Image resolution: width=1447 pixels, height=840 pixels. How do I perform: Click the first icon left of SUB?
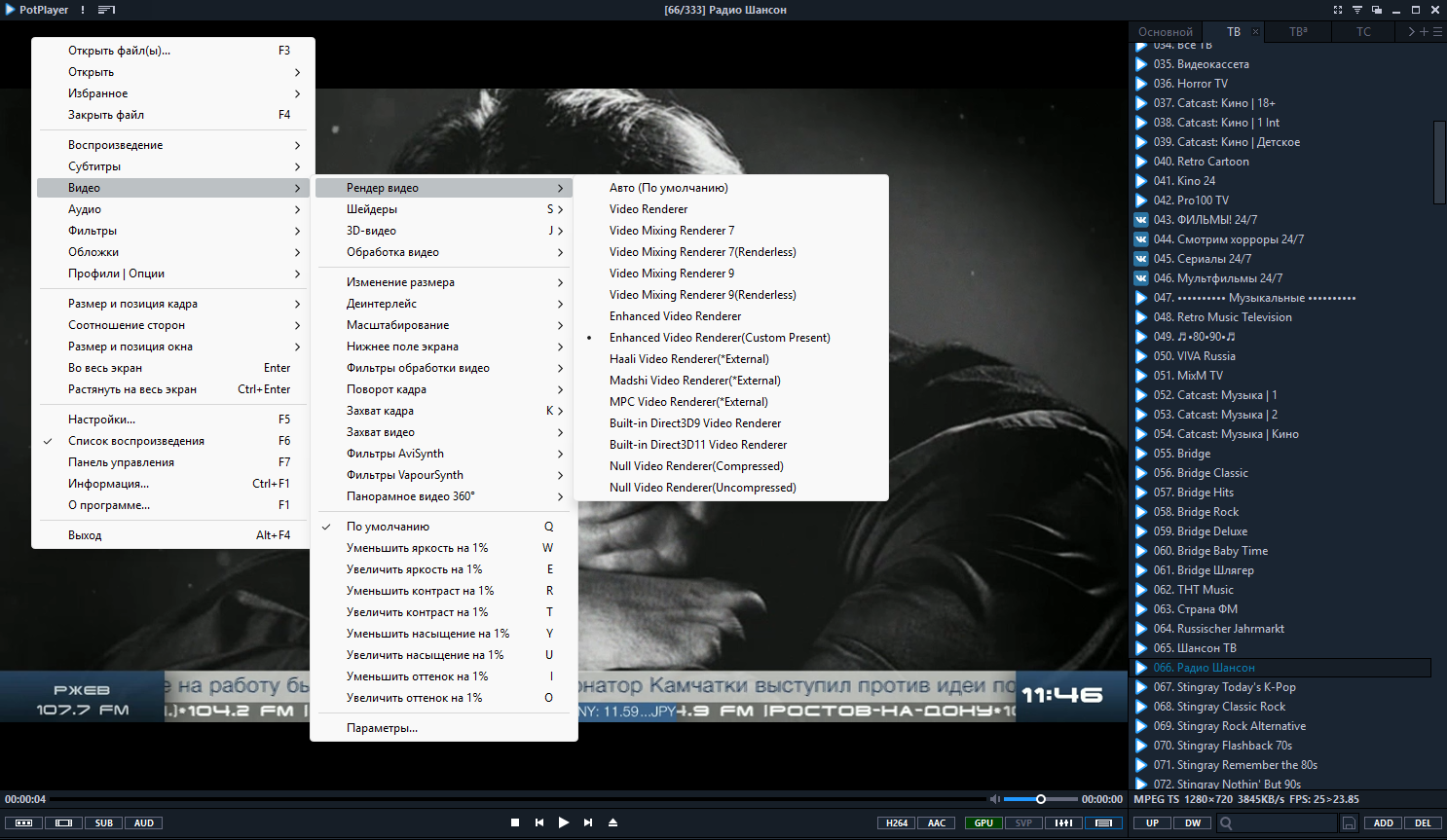point(23,823)
